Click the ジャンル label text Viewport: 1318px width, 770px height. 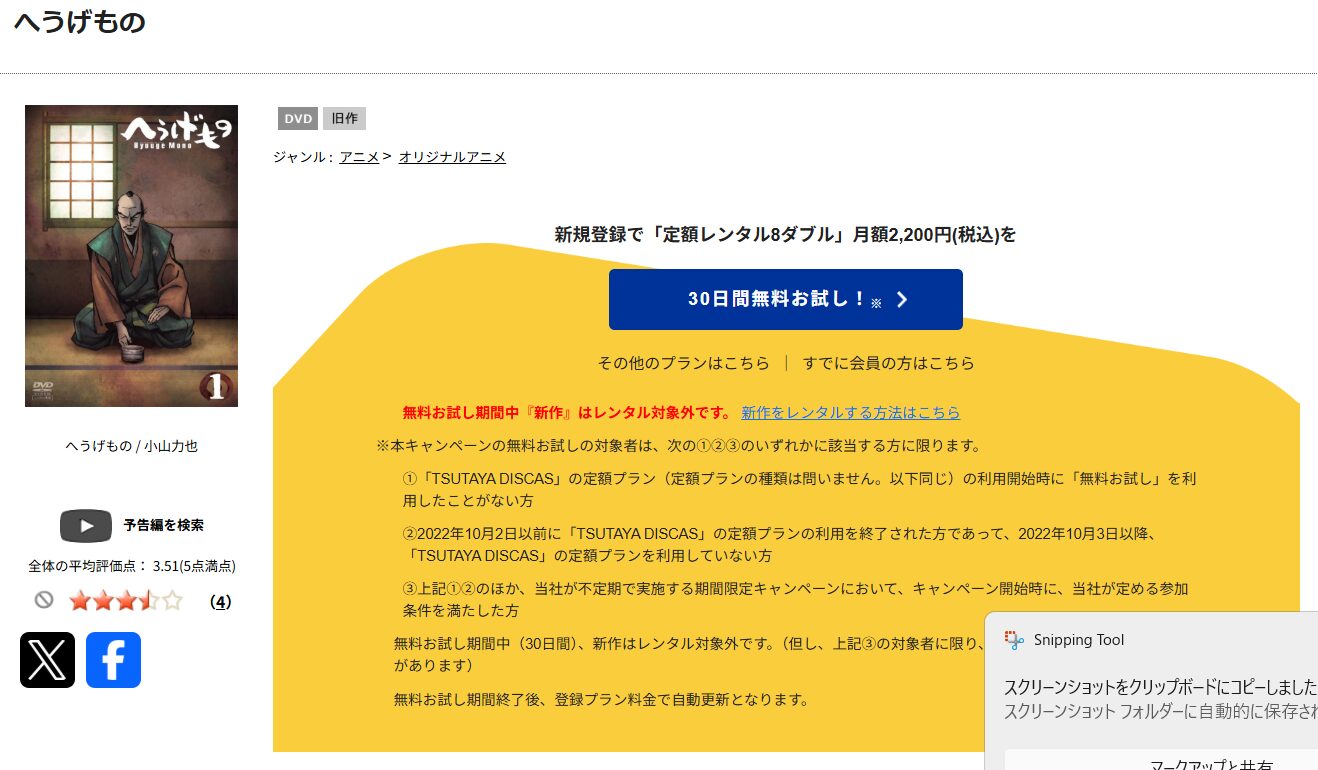[x=303, y=157]
